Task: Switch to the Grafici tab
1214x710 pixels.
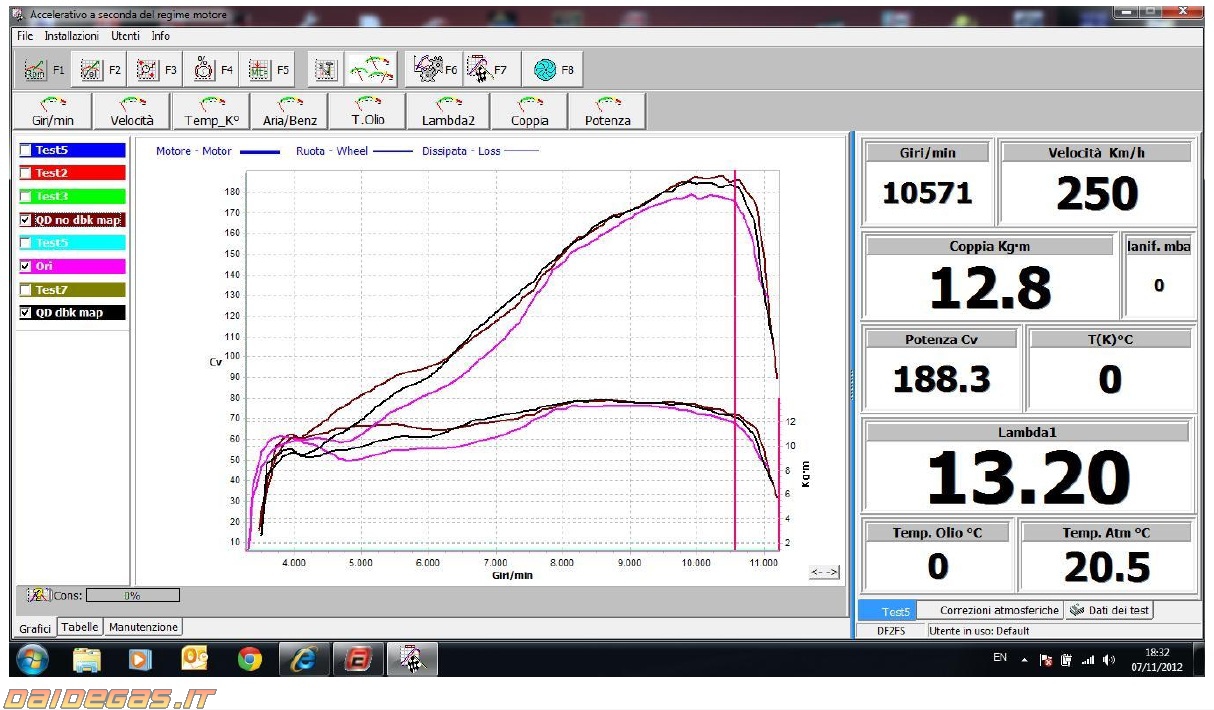Action: (x=35, y=628)
